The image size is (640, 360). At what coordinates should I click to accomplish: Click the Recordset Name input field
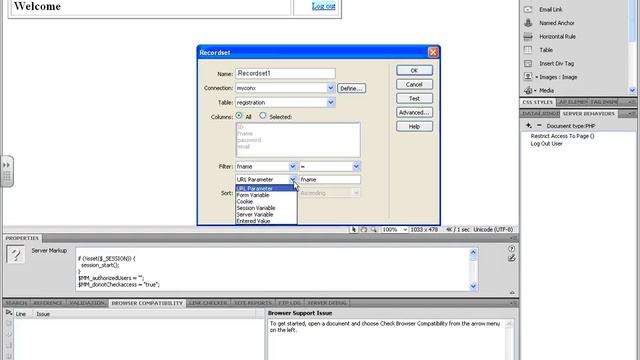(285, 73)
